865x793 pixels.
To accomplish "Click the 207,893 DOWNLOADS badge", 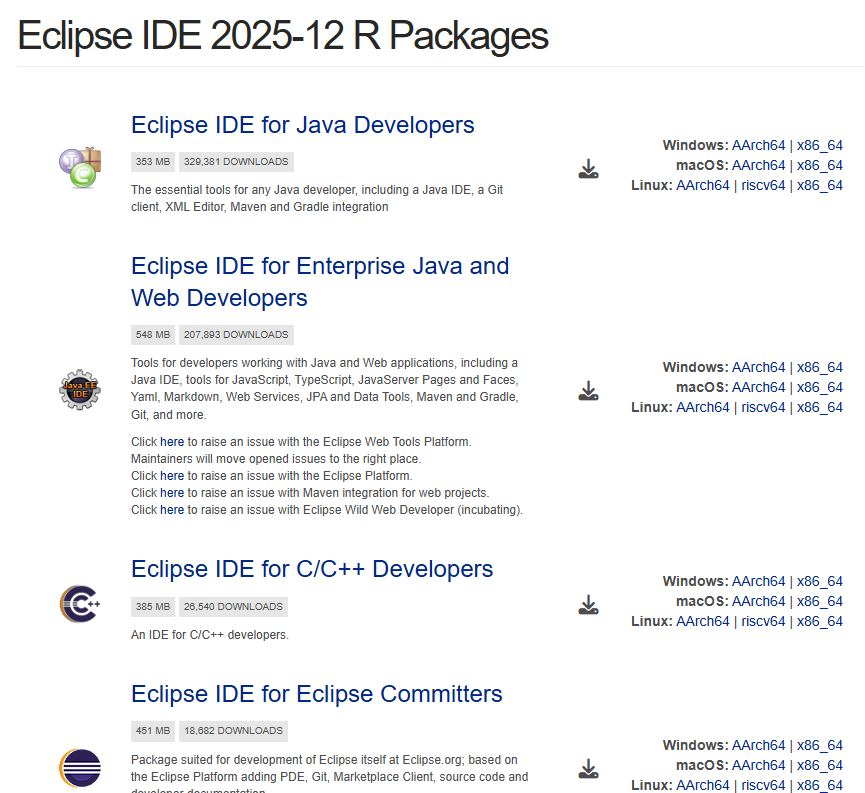I will pos(236,335).
